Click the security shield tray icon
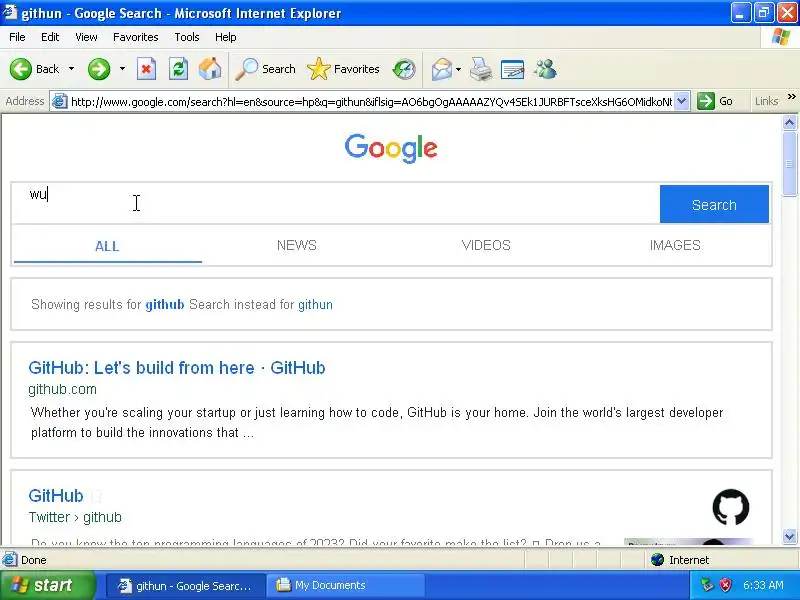 pos(725,585)
